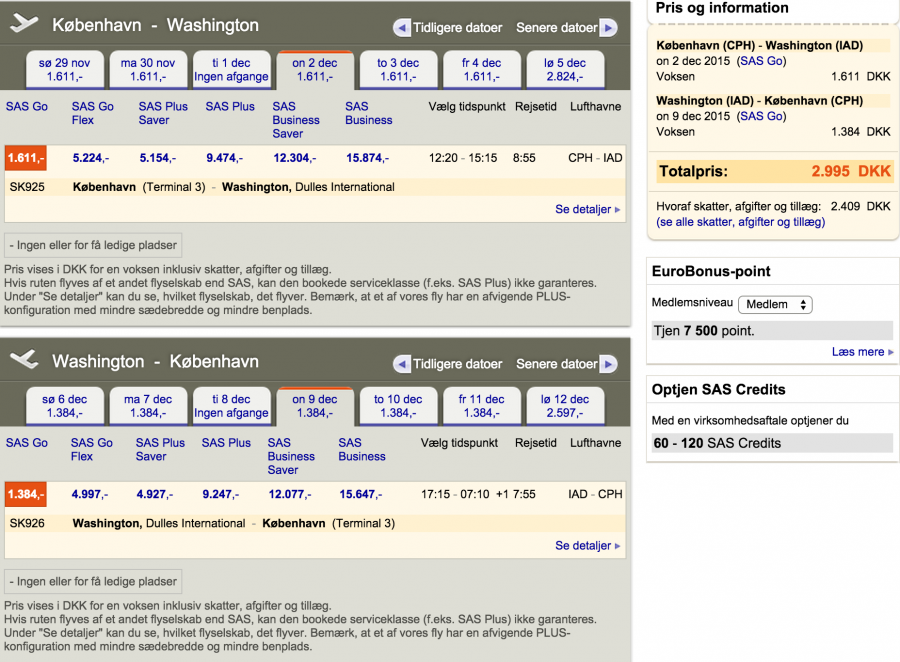This screenshot has height=662, width=900.
Task: Select the sø 6 dec return tab
Action: [x=65, y=407]
